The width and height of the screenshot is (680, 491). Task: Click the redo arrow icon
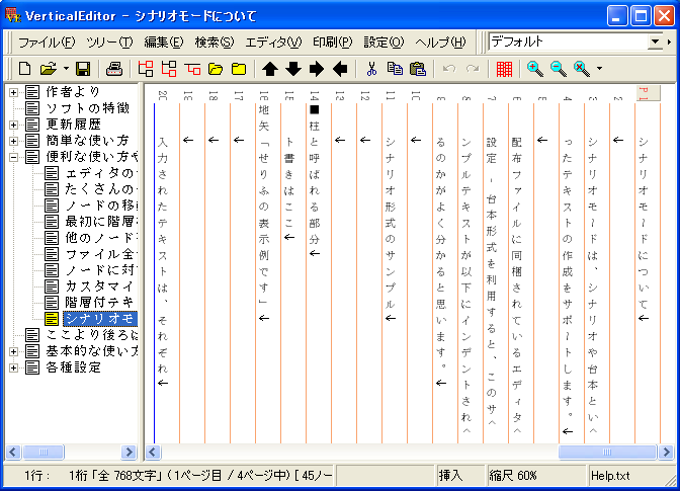(473, 69)
